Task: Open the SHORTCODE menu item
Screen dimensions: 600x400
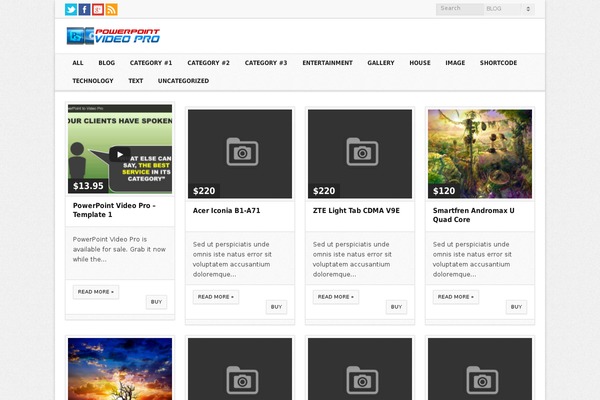Action: (498, 63)
